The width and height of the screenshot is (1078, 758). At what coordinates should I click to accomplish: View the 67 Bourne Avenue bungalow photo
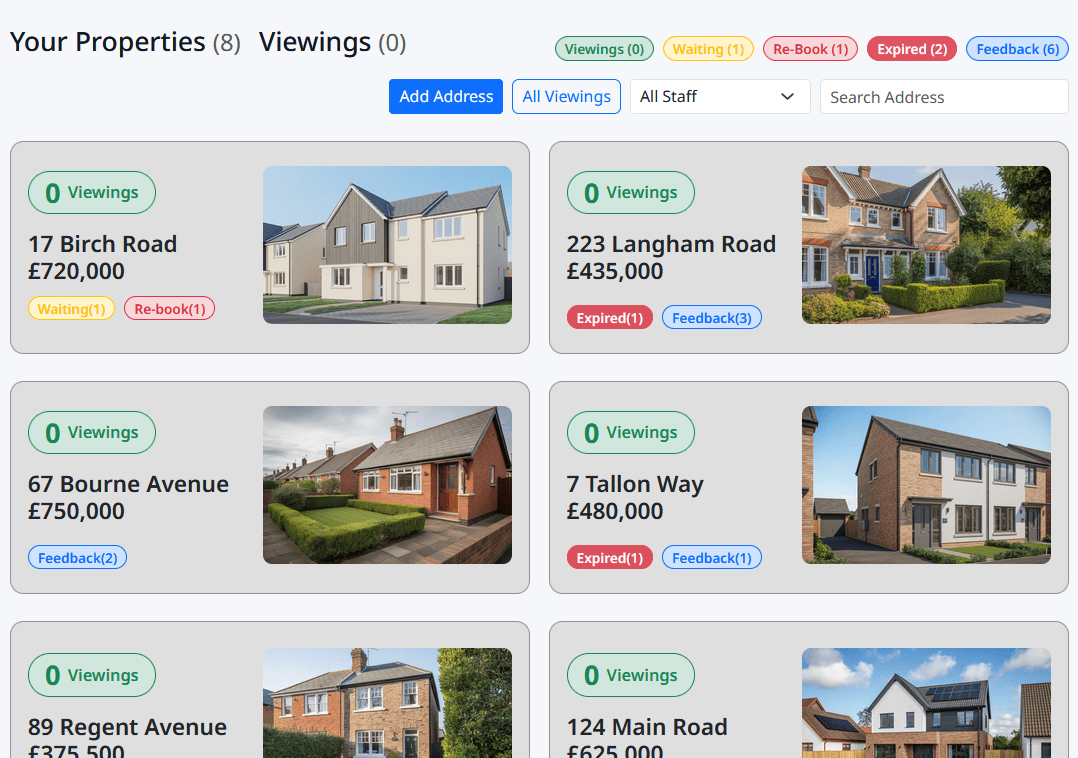click(x=387, y=485)
